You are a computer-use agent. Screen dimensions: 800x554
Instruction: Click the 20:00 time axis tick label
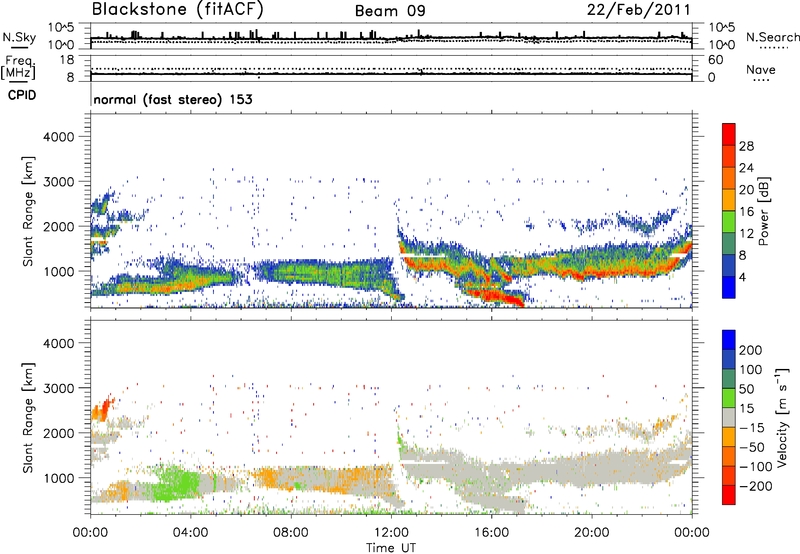[x=592, y=533]
